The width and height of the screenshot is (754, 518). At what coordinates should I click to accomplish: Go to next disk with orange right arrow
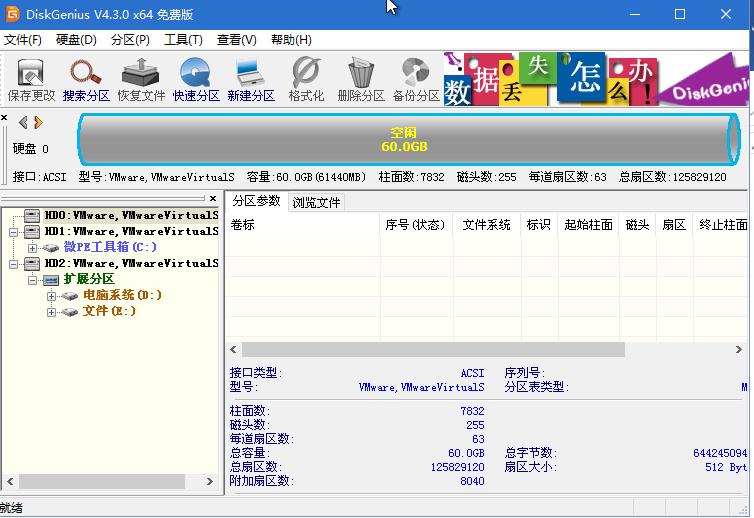(x=38, y=123)
